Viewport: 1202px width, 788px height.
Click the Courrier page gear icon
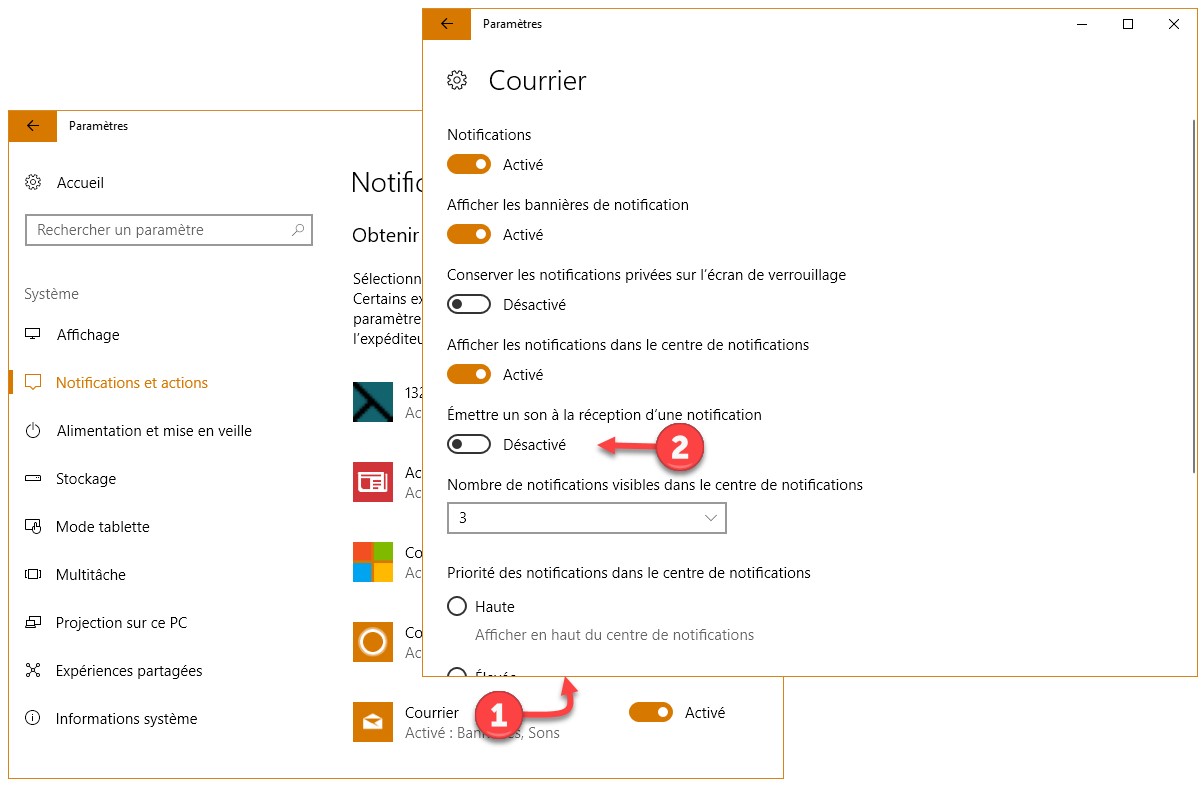coord(457,80)
